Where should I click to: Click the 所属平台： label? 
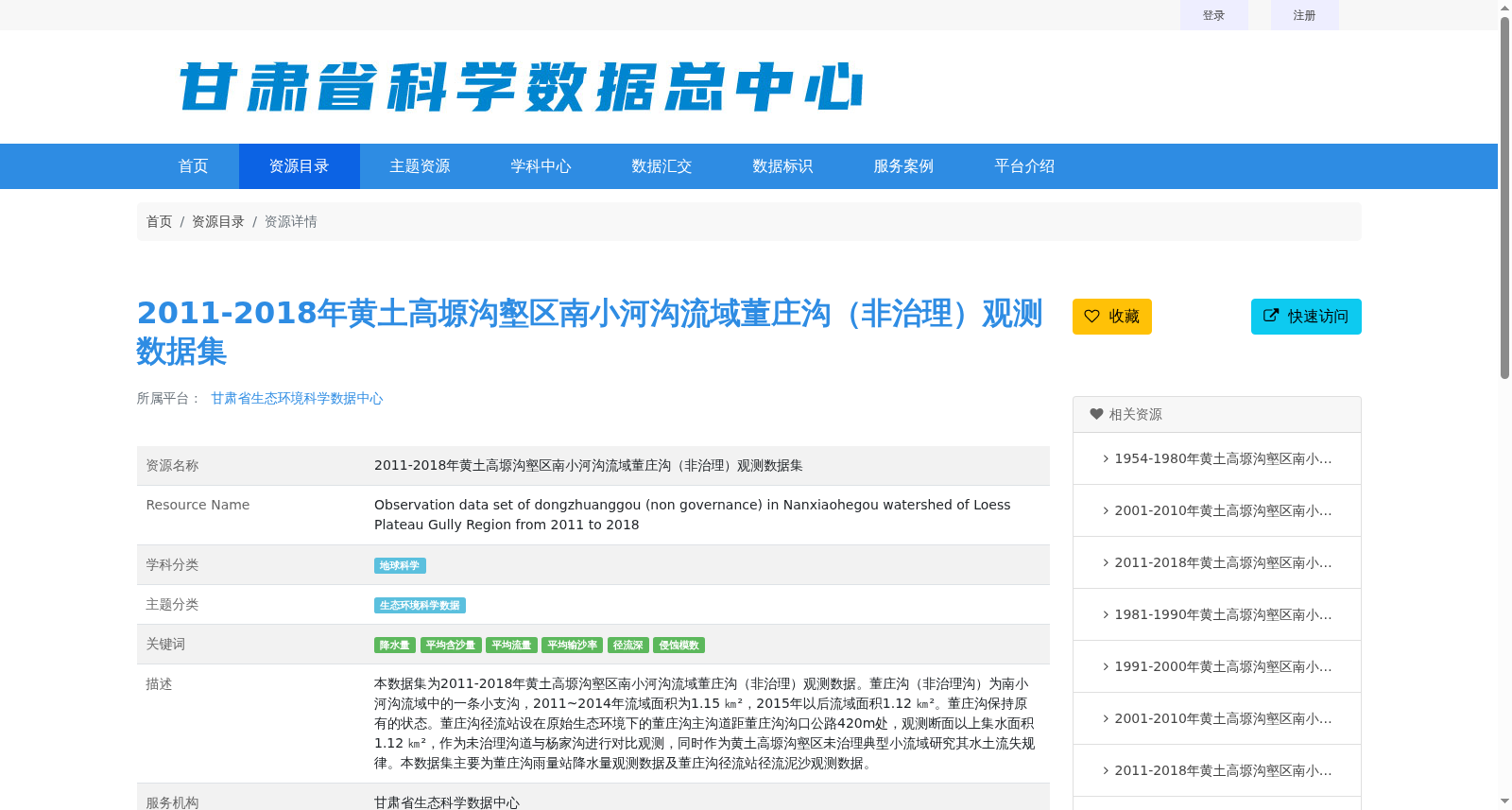click(x=169, y=399)
